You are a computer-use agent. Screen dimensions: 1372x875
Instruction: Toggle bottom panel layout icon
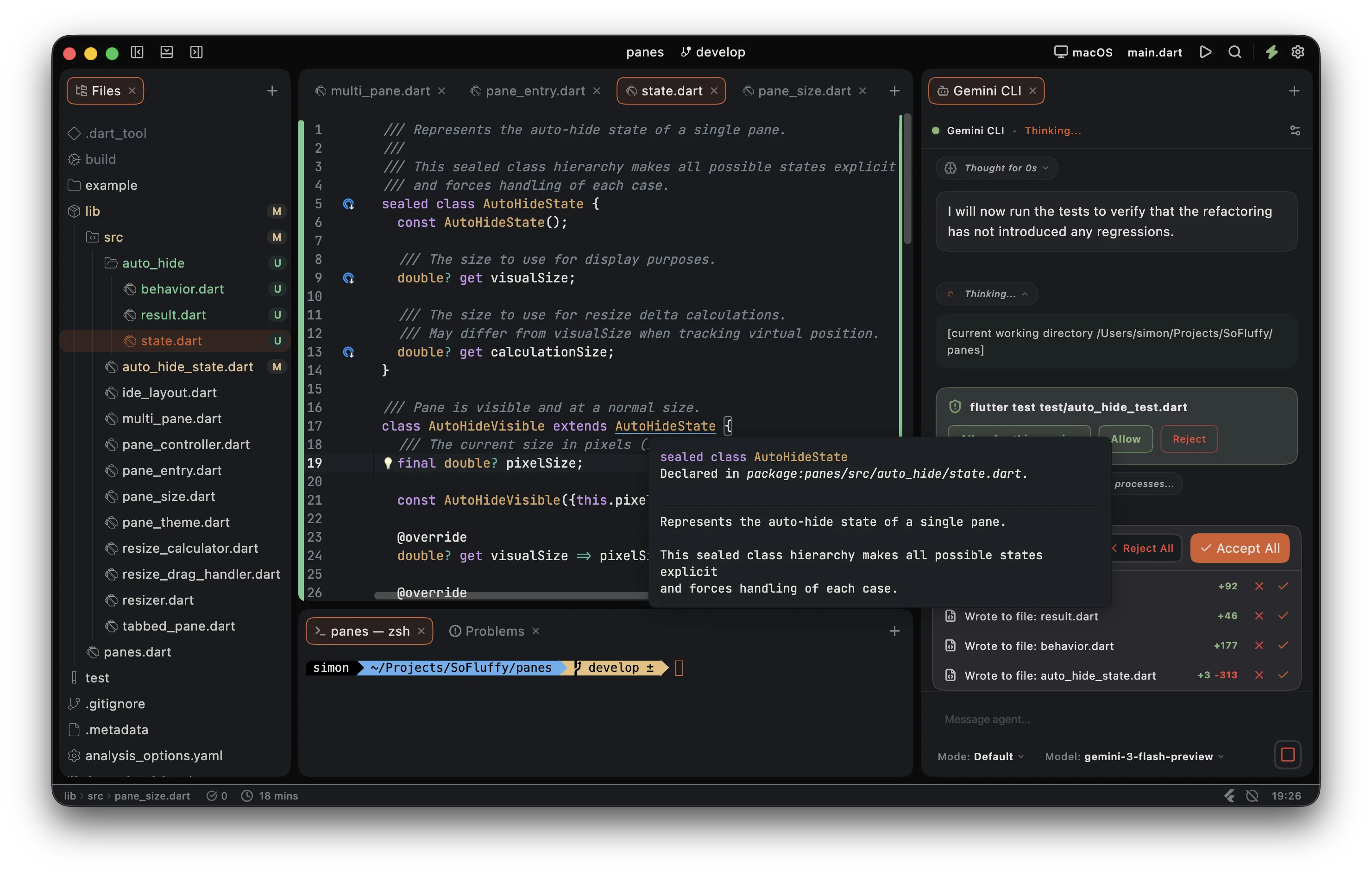click(x=166, y=52)
